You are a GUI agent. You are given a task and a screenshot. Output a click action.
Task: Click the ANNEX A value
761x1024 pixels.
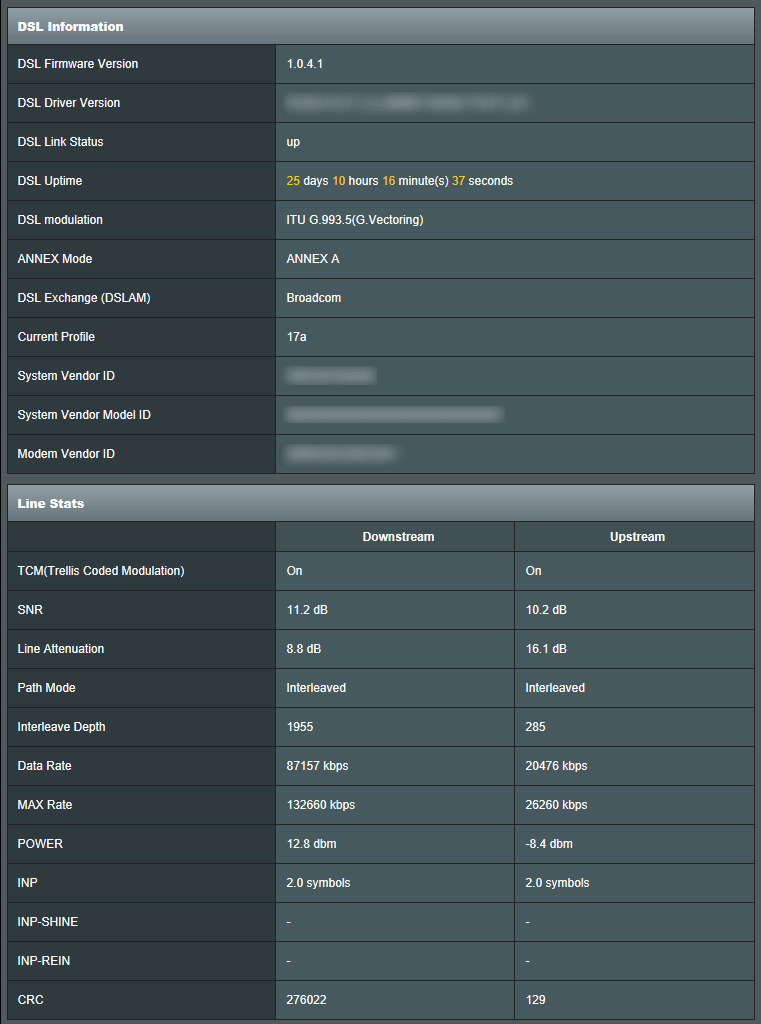click(x=313, y=259)
